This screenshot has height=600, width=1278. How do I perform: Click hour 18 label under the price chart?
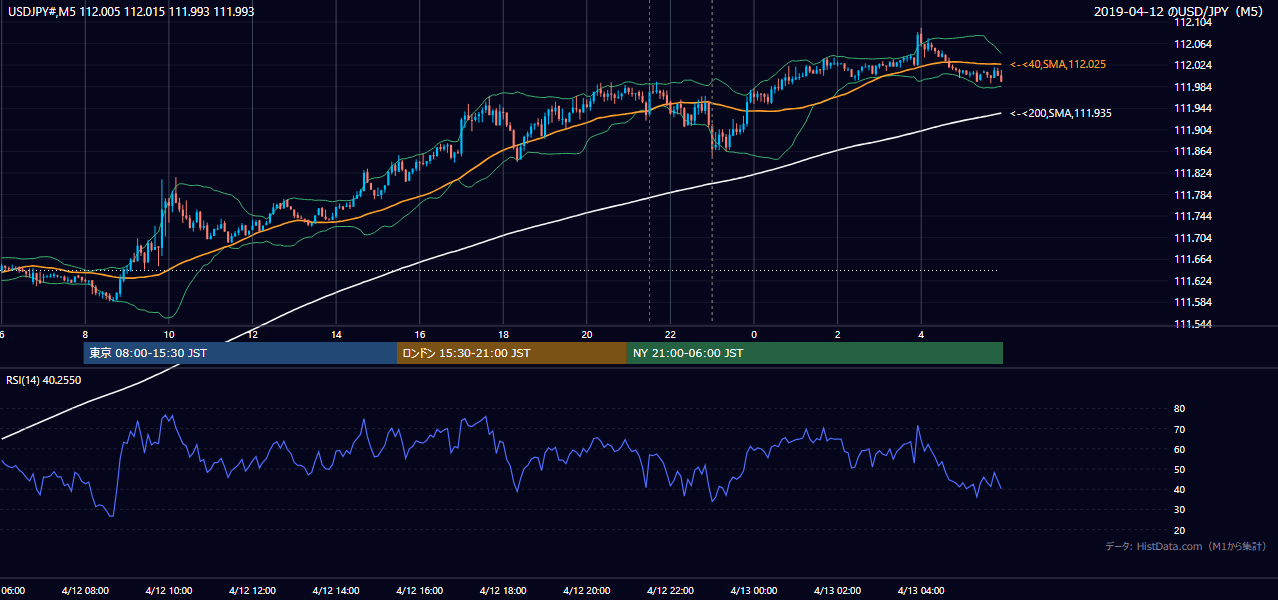tap(503, 334)
